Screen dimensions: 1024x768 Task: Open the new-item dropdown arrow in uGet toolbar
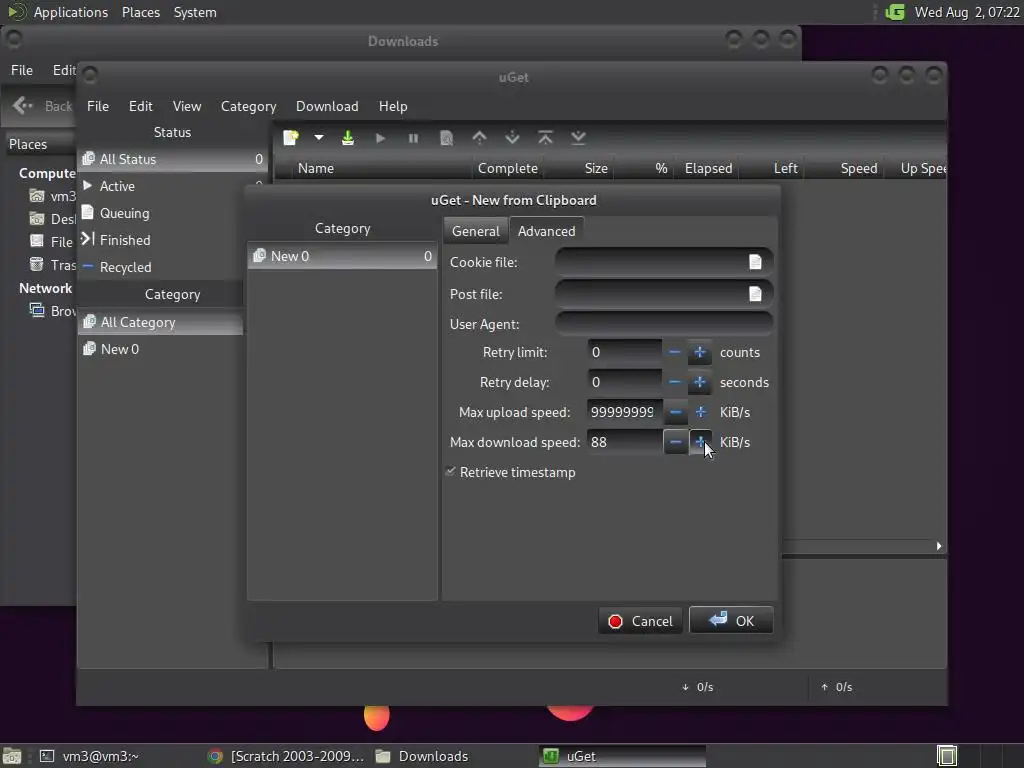click(x=319, y=138)
